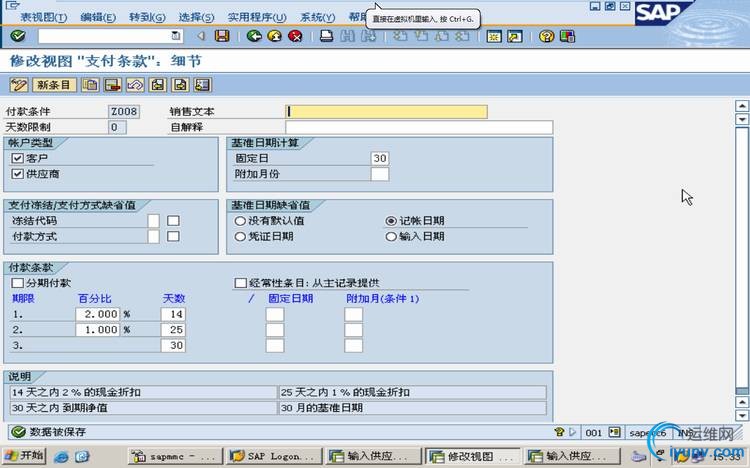The image size is (750, 468).
Task: Click the Next Entry icon
Action: coord(180,85)
